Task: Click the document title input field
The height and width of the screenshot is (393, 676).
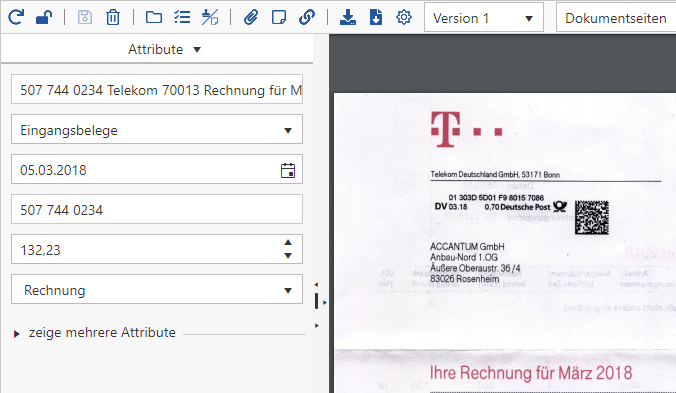Action: pos(157,89)
